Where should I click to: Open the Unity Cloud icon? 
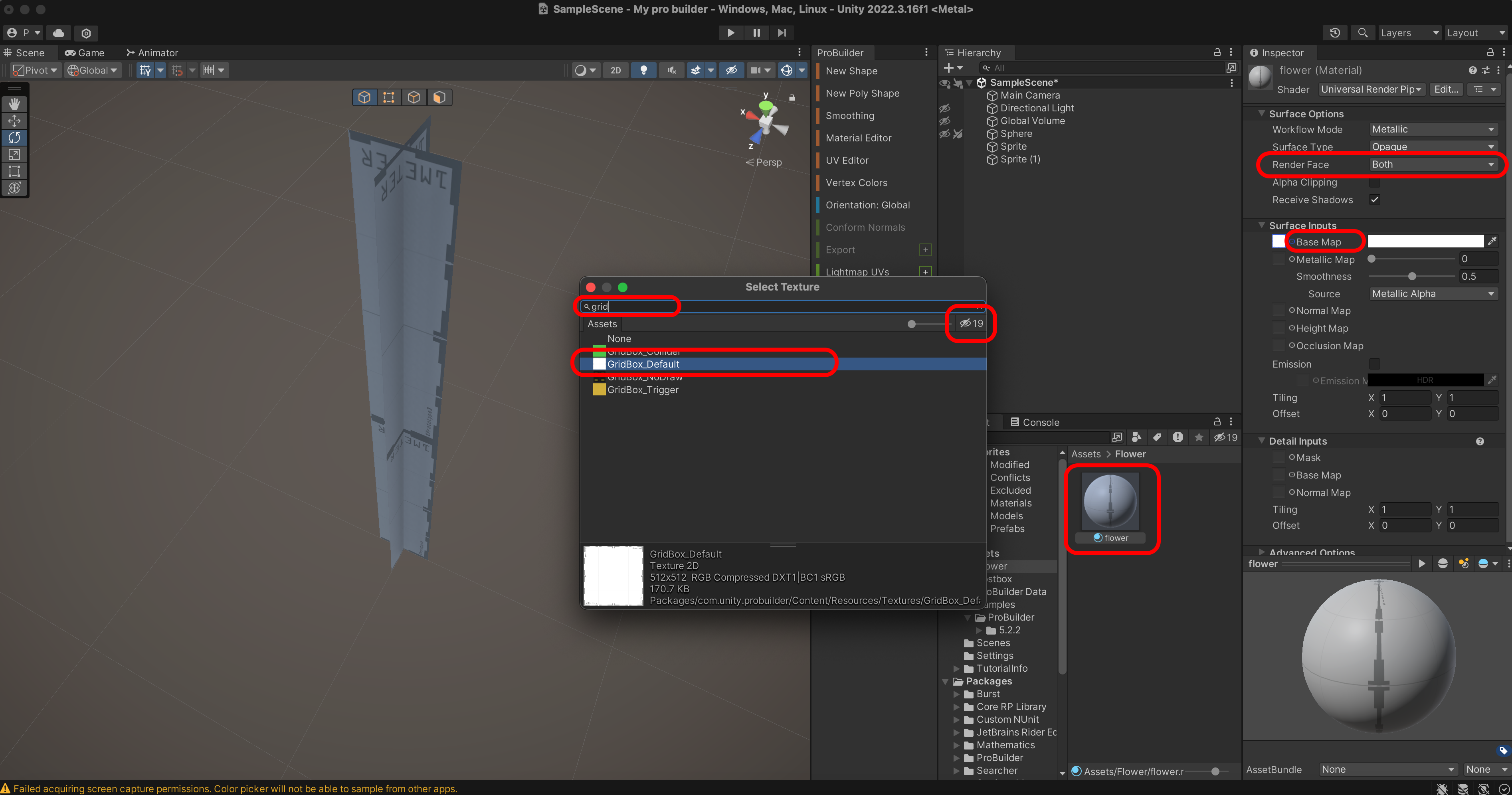click(x=59, y=33)
